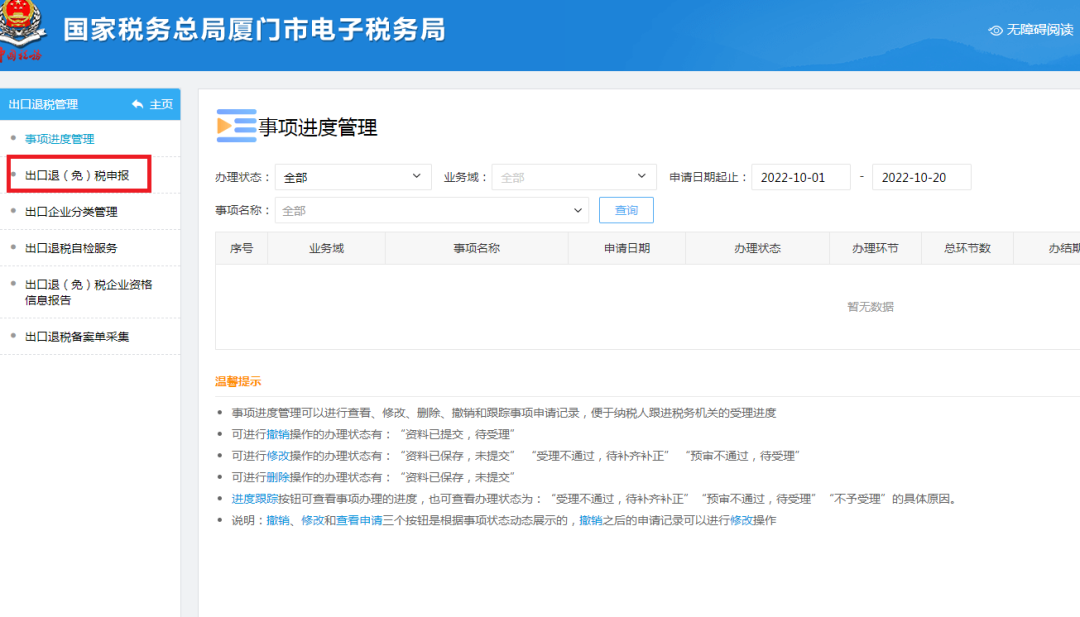
Task: Click the 主页 back arrow icon
Action: pos(138,104)
